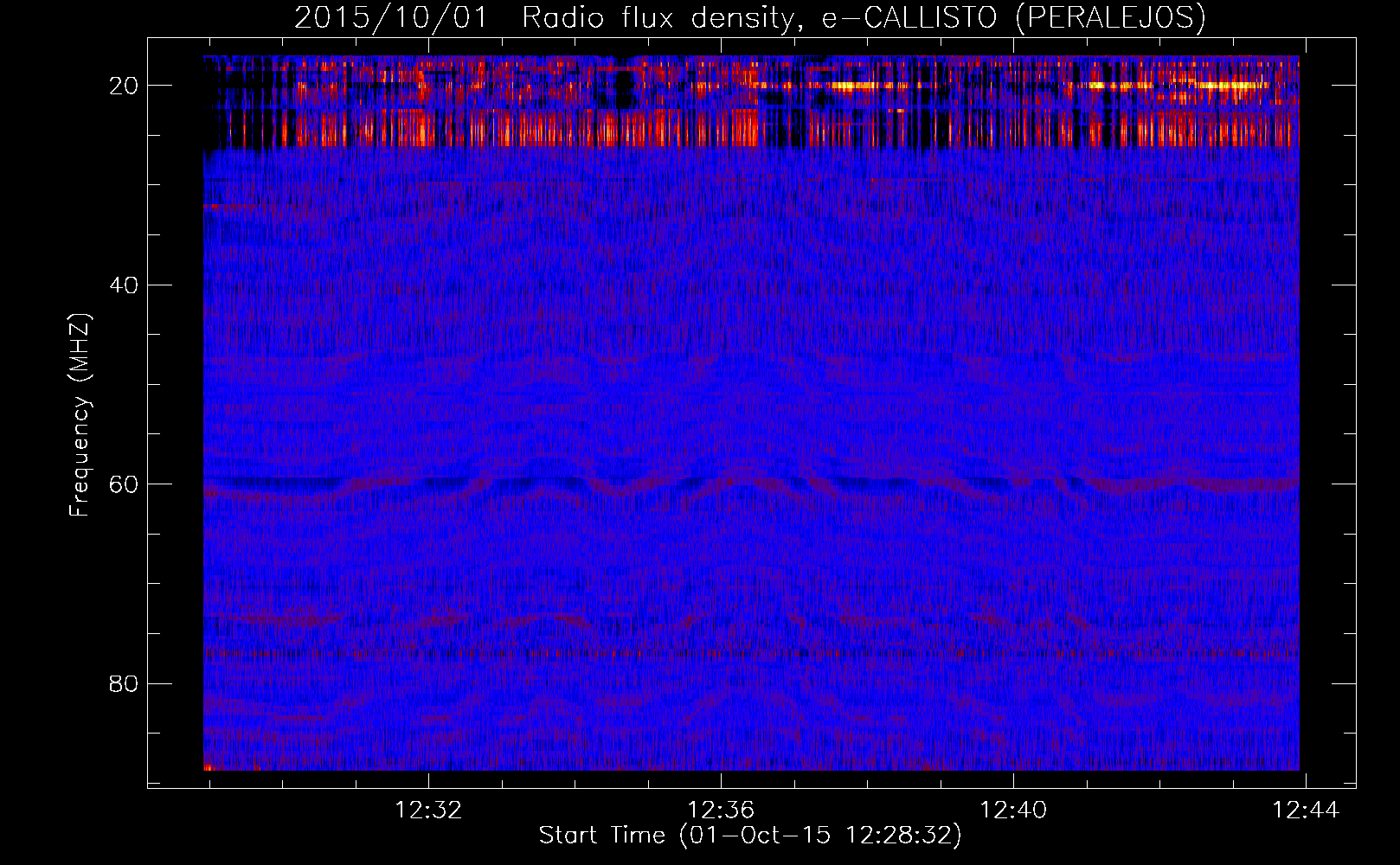Click the '12:36' time tick label
Image resolution: width=1400 pixels, height=865 pixels.
721,811
